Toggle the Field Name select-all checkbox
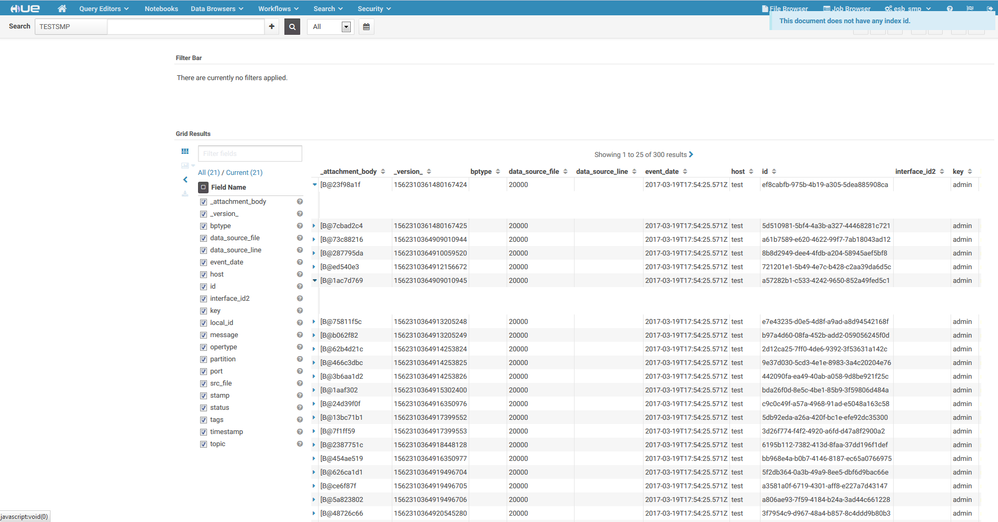This screenshot has height=522, width=998. click(x=203, y=187)
